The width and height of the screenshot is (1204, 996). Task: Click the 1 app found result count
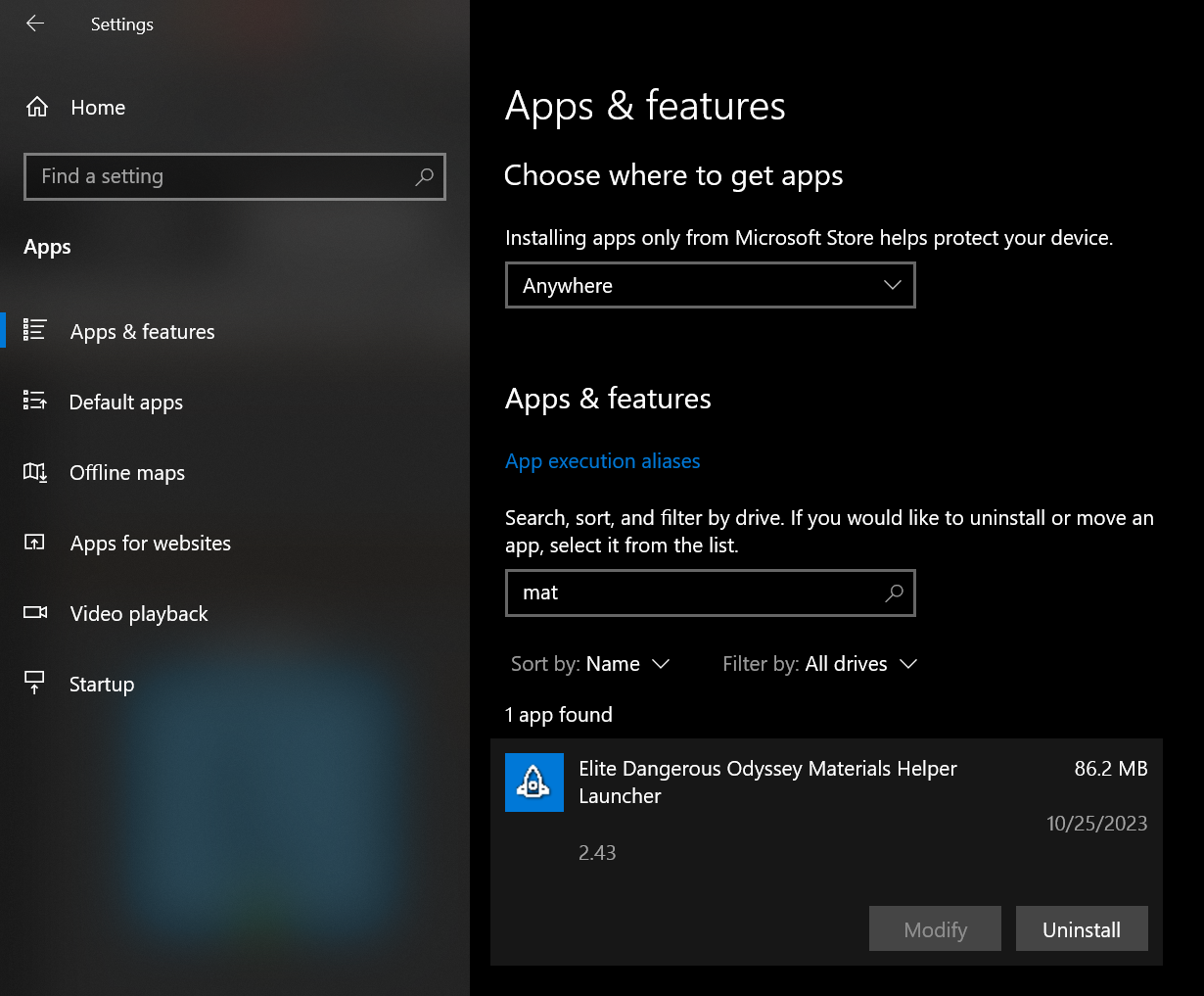click(559, 715)
